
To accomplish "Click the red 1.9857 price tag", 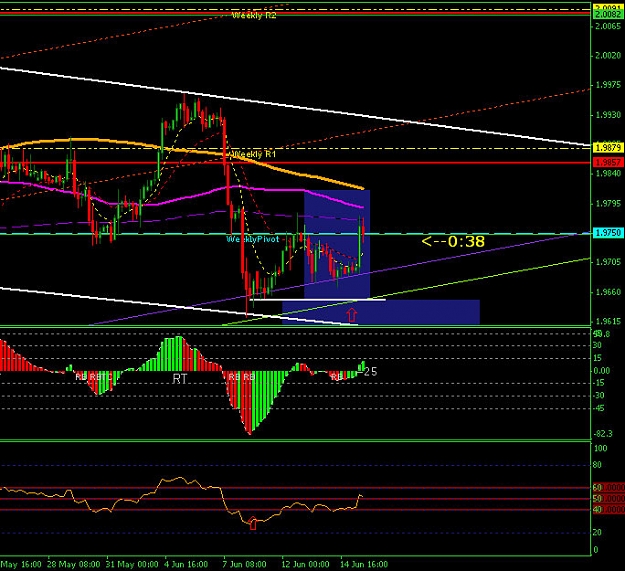I will (x=608, y=162).
